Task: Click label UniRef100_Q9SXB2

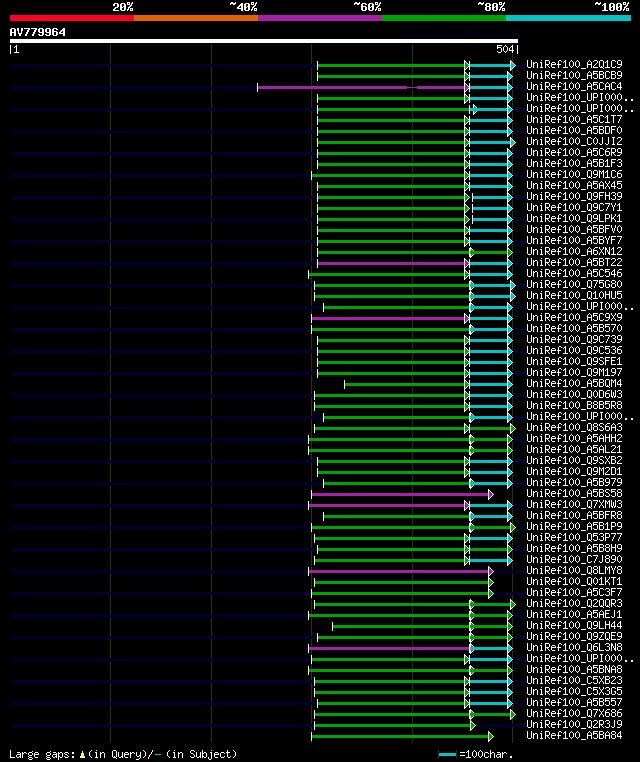Action: (574, 460)
